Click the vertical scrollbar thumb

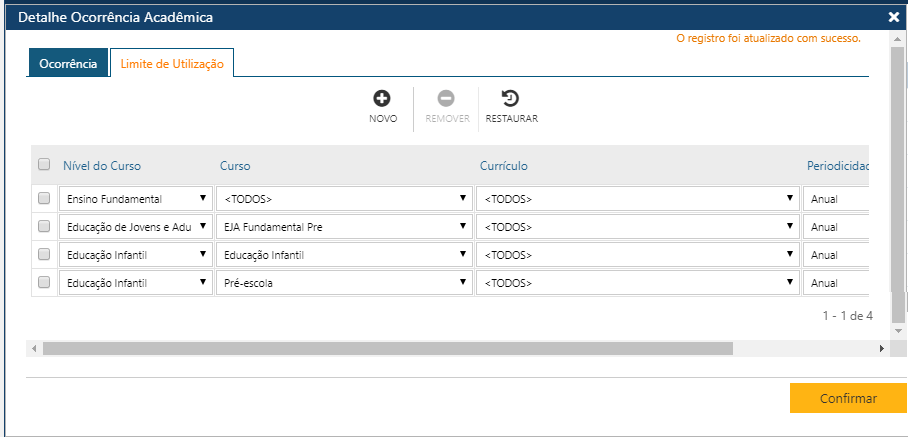tap(898, 185)
